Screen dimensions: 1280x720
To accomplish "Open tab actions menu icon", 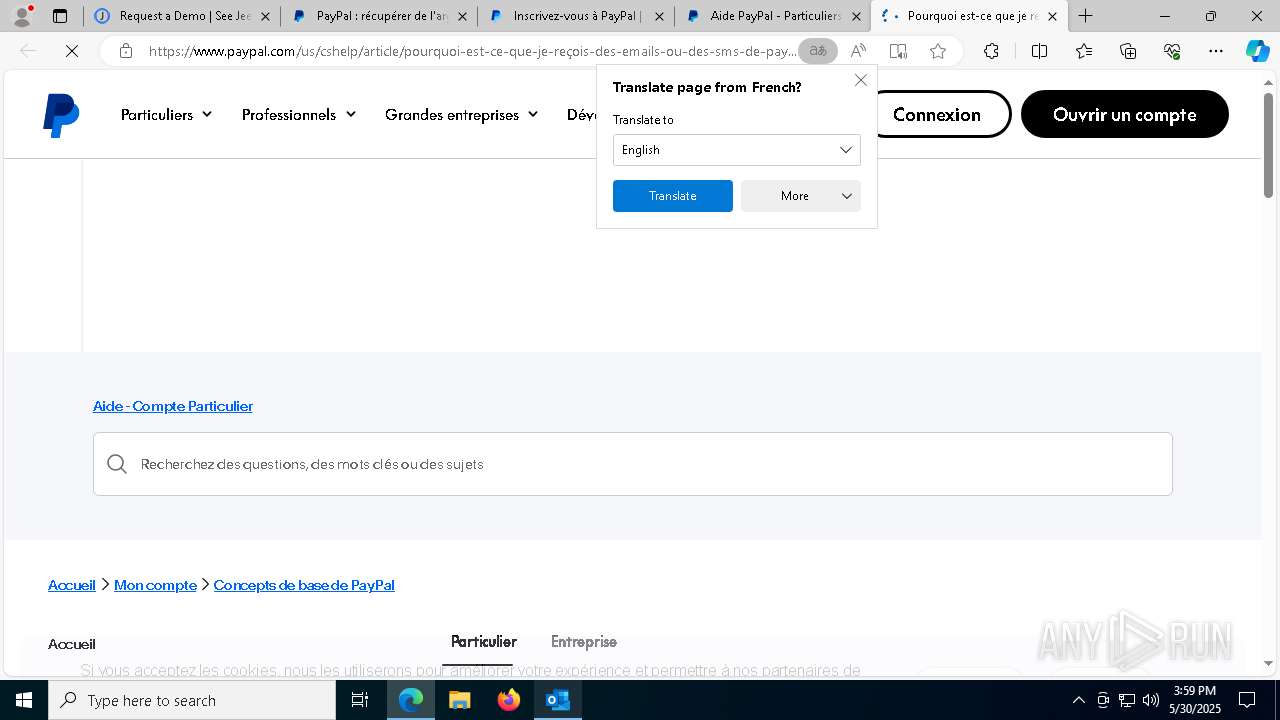I will pyautogui.click(x=60, y=16).
